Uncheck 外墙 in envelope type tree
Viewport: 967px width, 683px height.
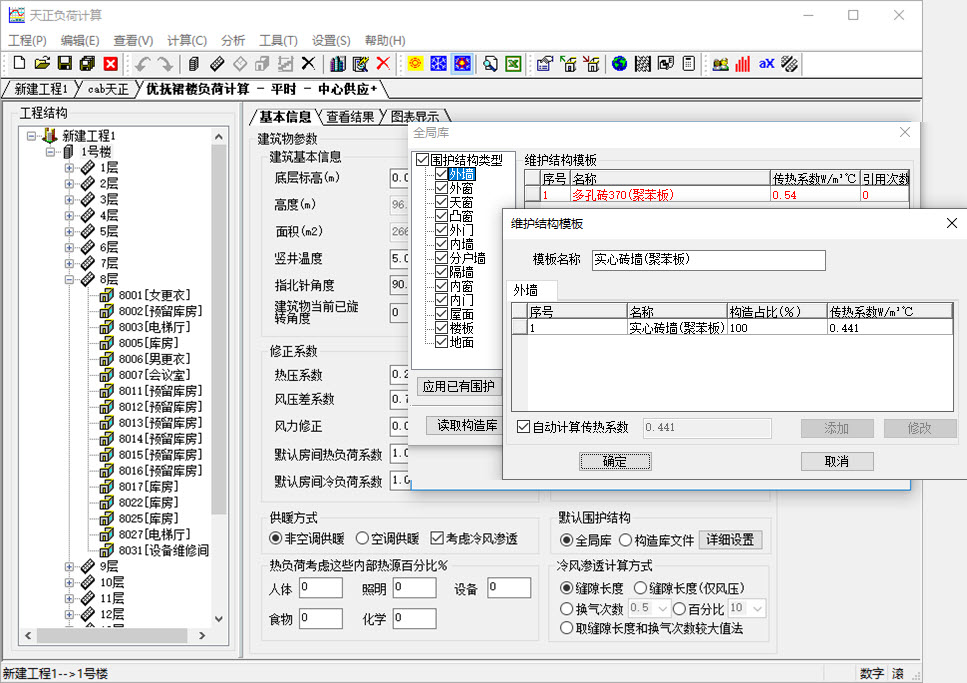pos(441,174)
